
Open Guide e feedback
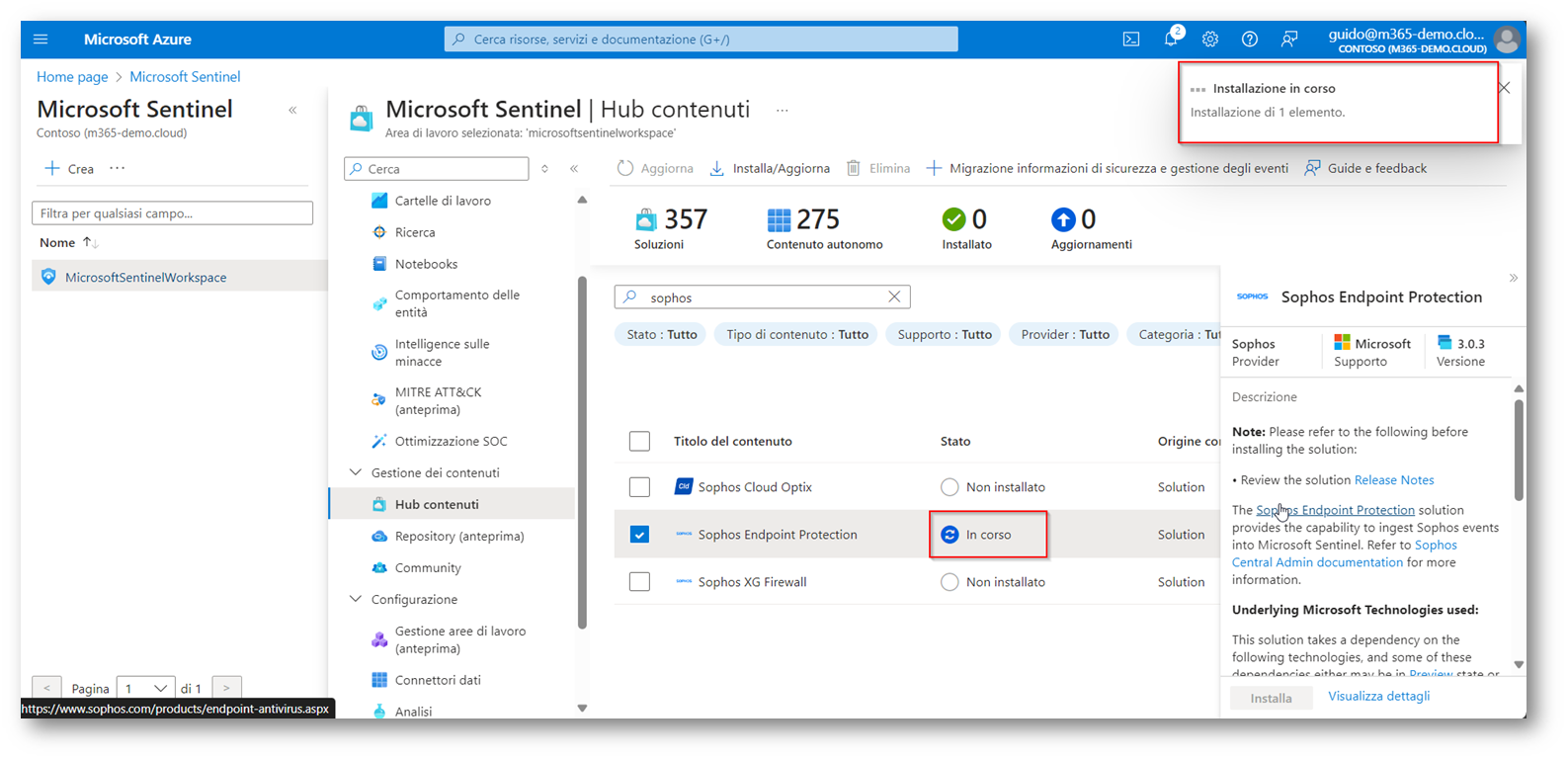pos(1365,168)
